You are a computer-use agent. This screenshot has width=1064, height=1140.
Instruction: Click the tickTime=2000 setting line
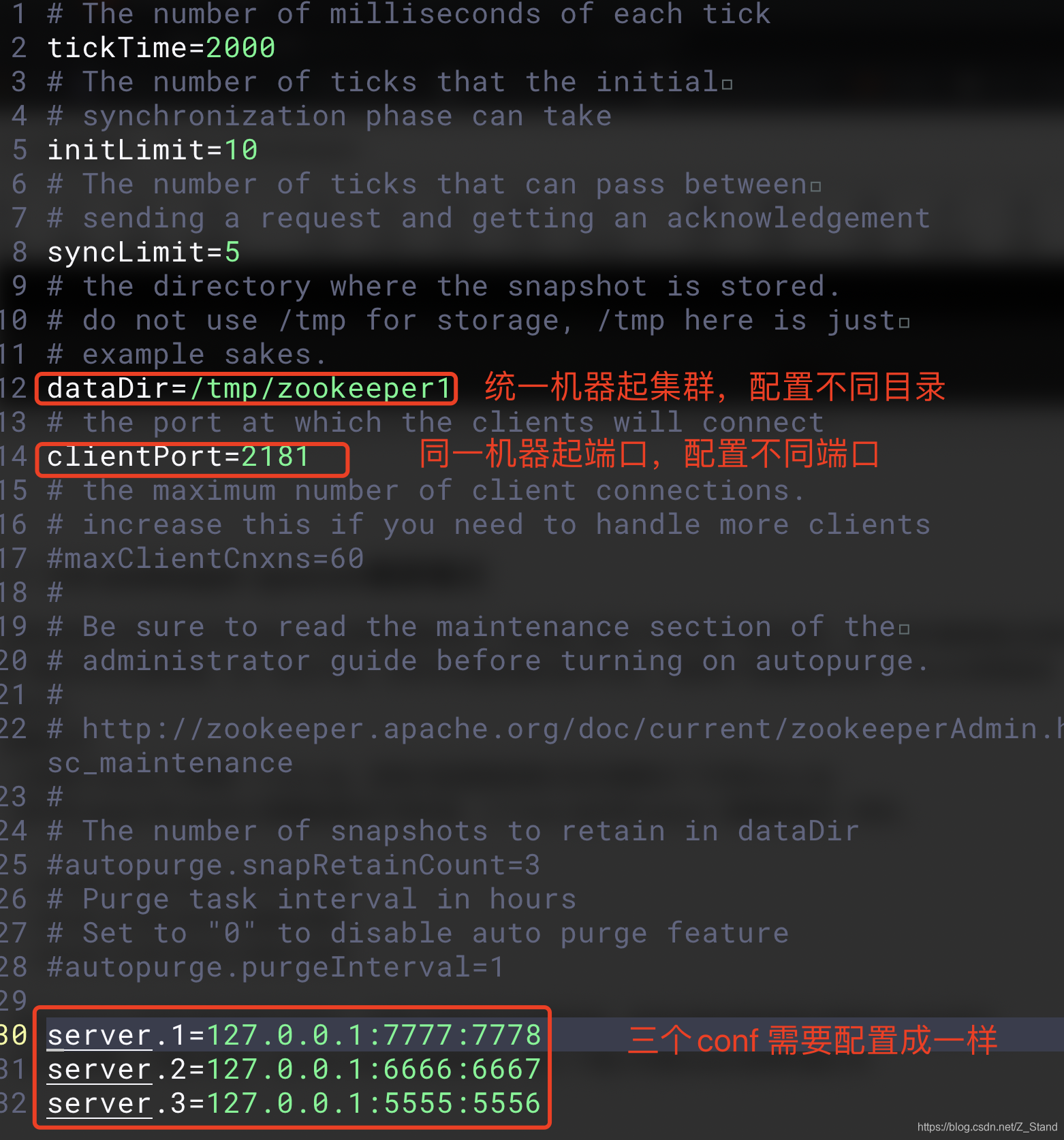click(x=161, y=48)
